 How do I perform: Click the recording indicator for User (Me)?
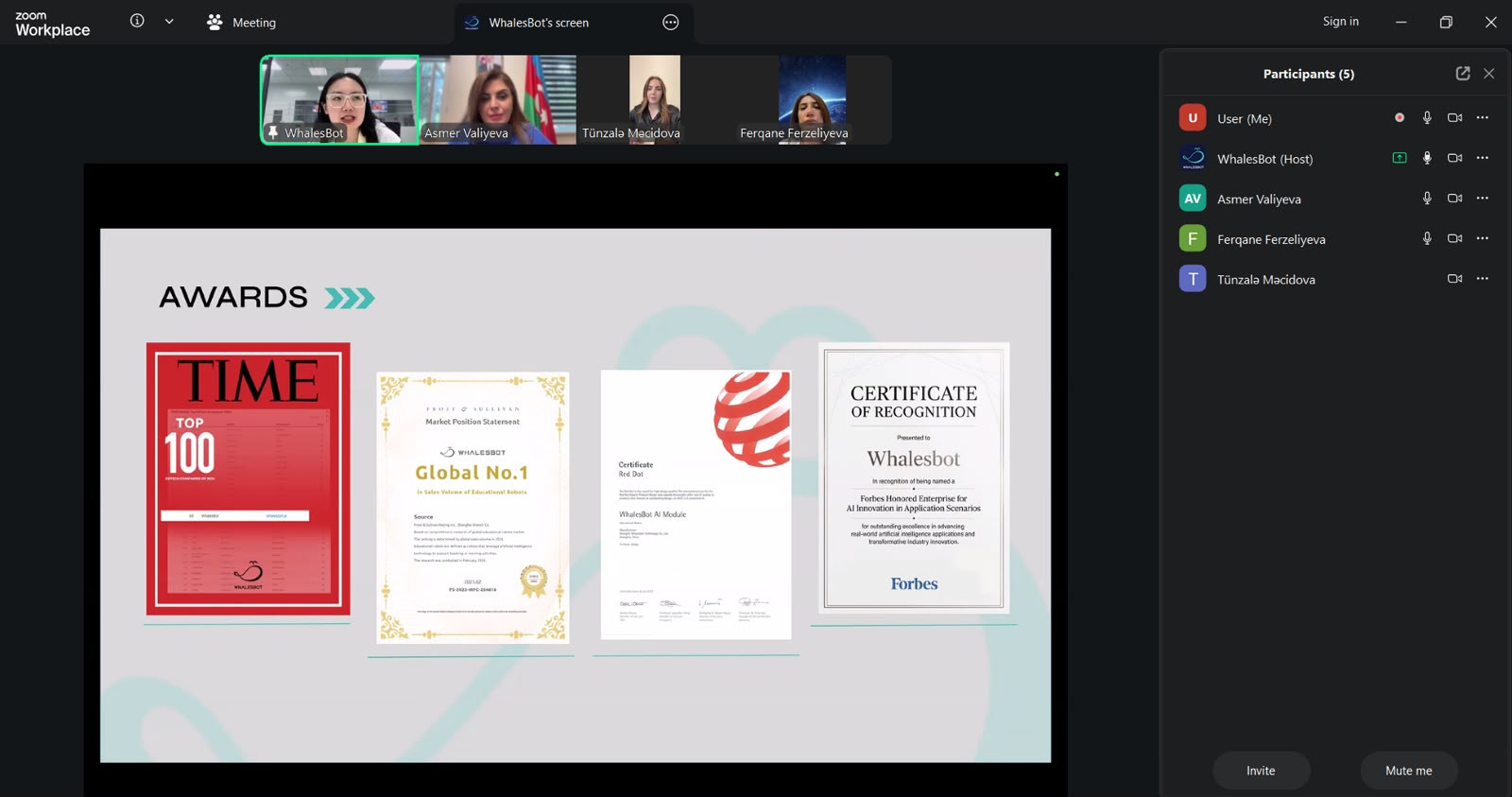pyautogui.click(x=1400, y=118)
